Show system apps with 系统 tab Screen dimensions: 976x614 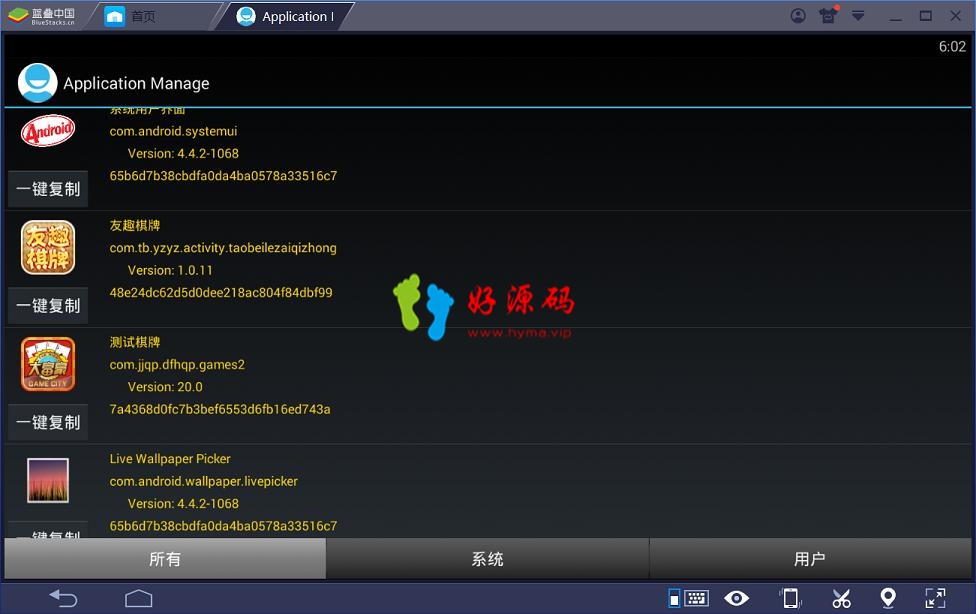[x=487, y=559]
